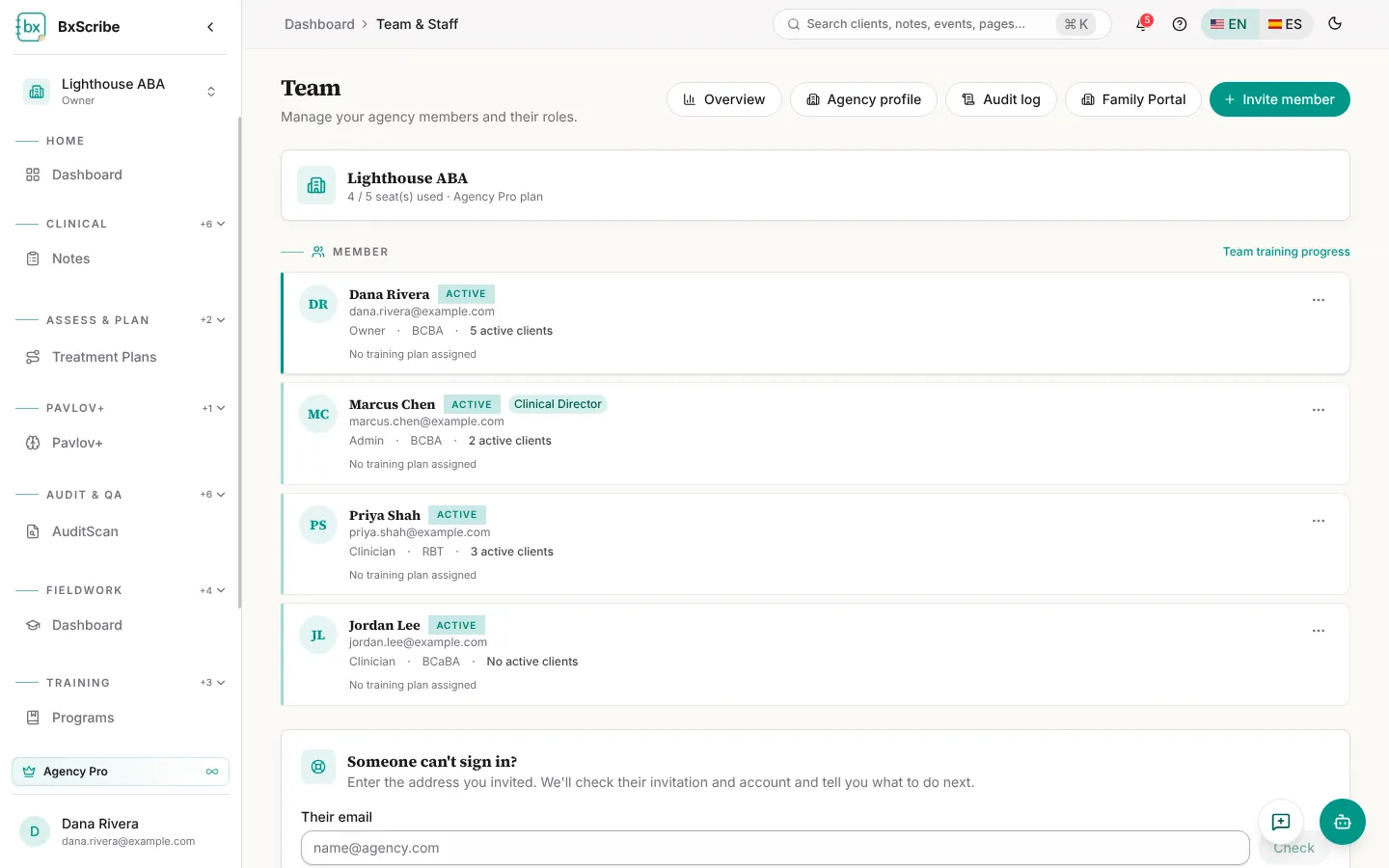The height and width of the screenshot is (868, 1389).
Task: Switch language to ES
Action: pyautogui.click(x=1285, y=24)
